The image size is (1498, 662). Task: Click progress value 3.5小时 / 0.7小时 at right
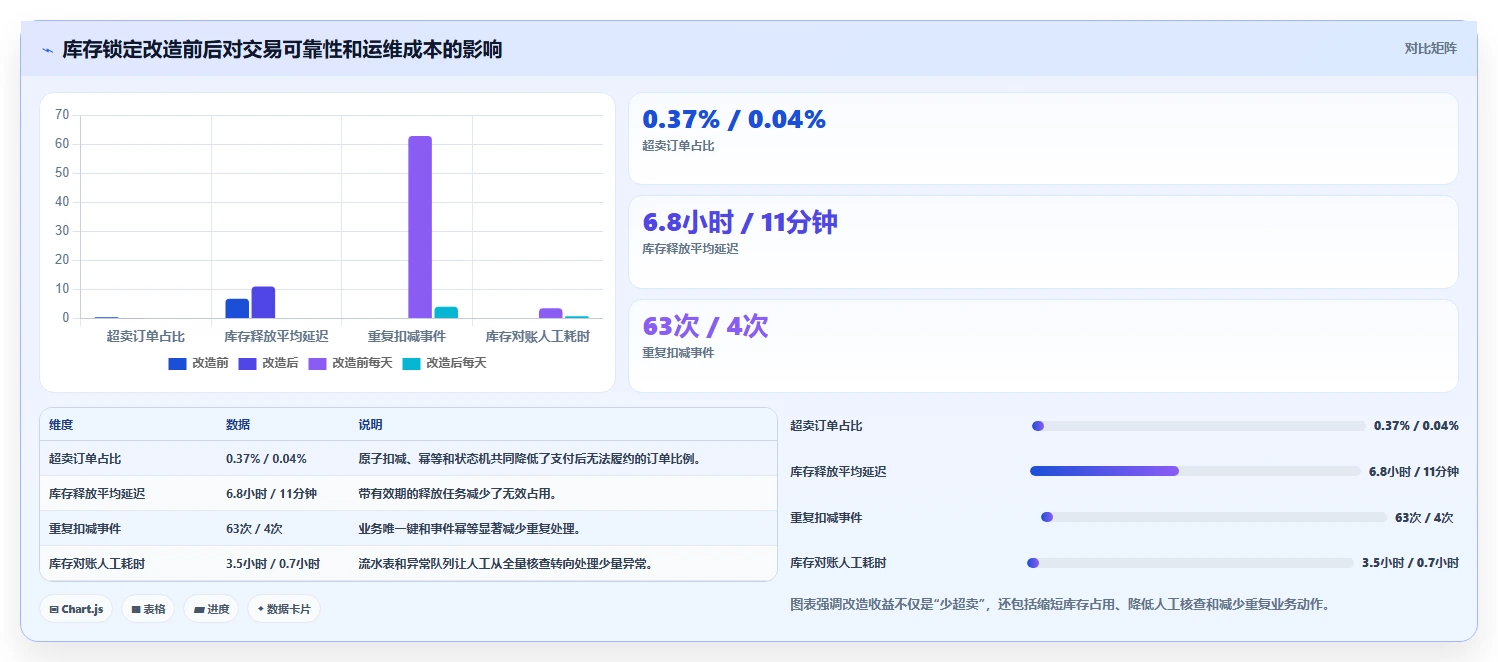(1410, 563)
